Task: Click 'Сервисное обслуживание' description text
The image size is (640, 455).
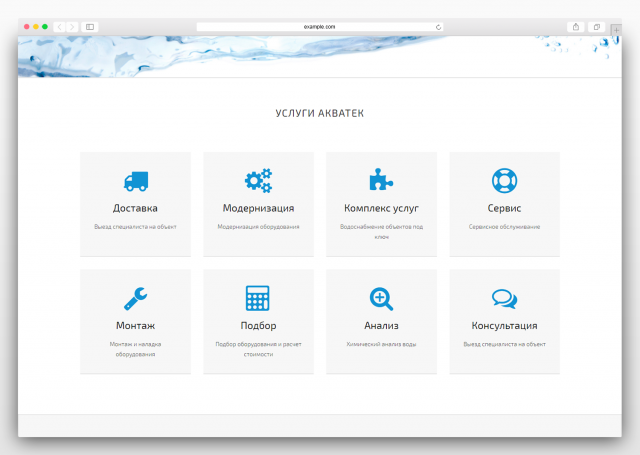Action: 504,227
